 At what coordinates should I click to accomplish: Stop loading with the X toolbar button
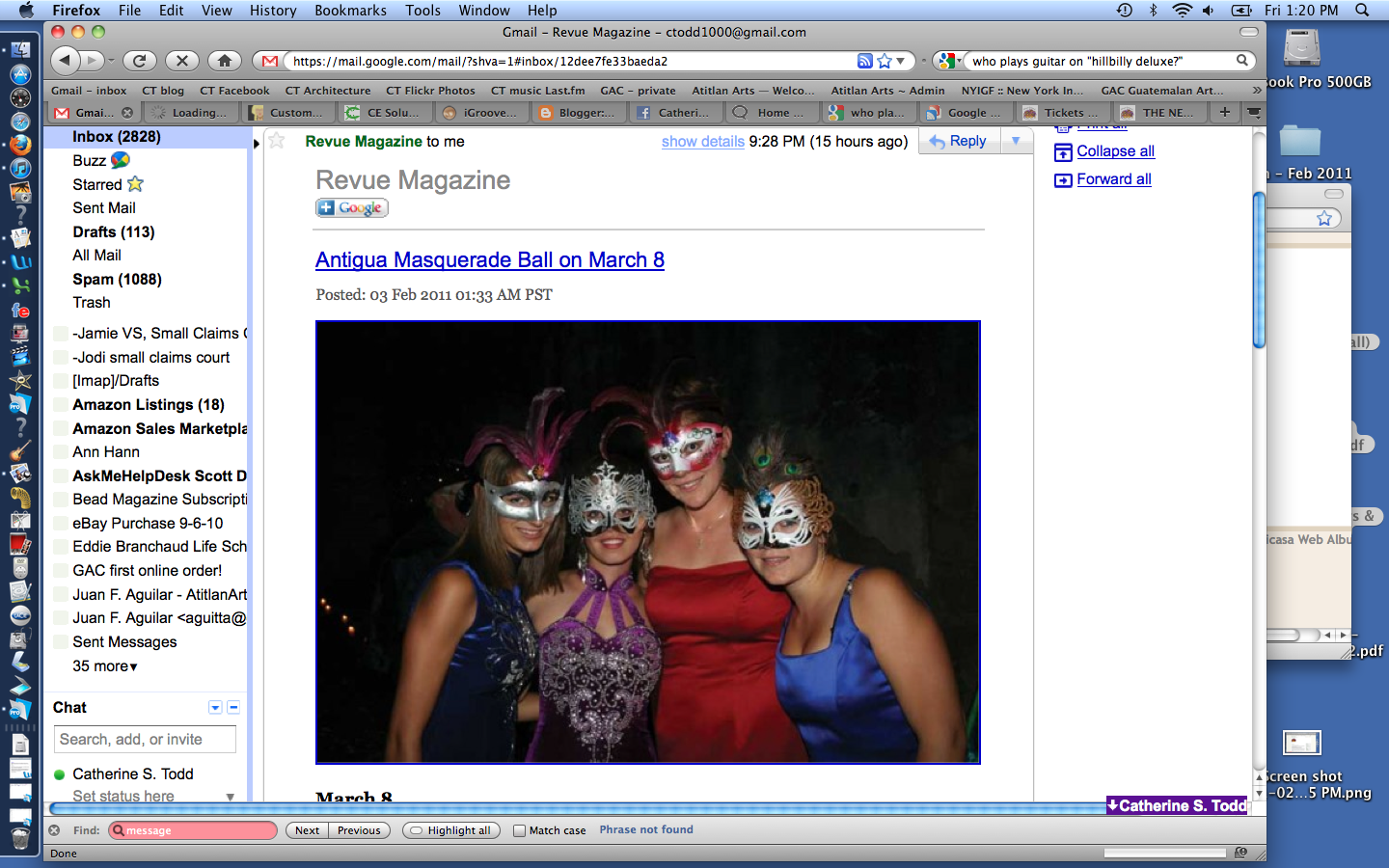point(181,60)
